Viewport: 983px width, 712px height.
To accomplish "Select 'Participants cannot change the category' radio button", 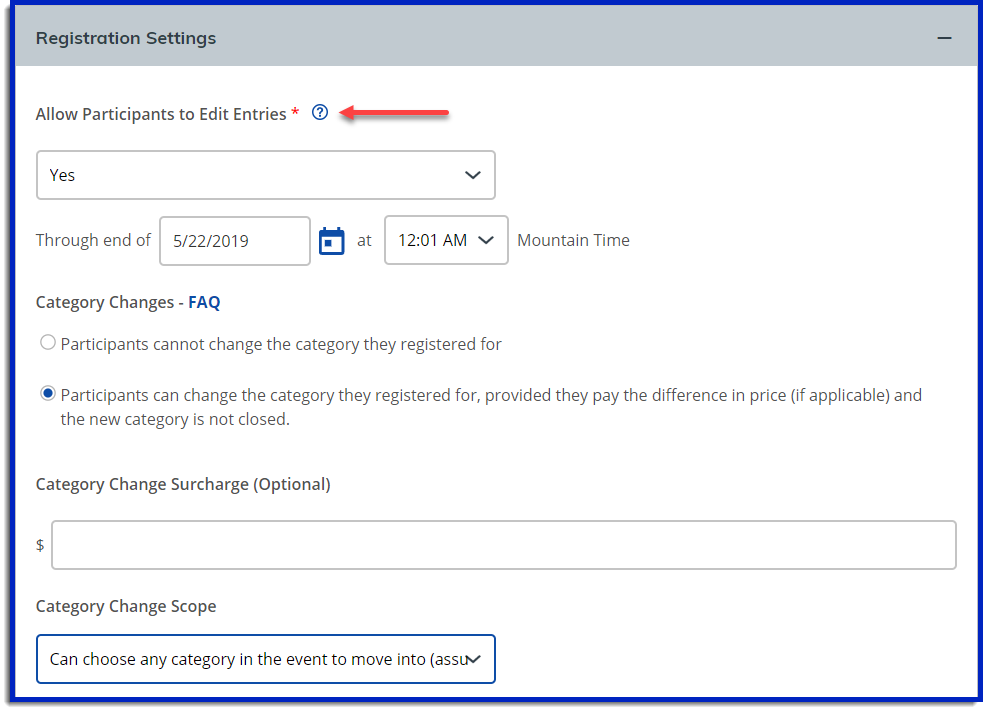I will [47, 343].
